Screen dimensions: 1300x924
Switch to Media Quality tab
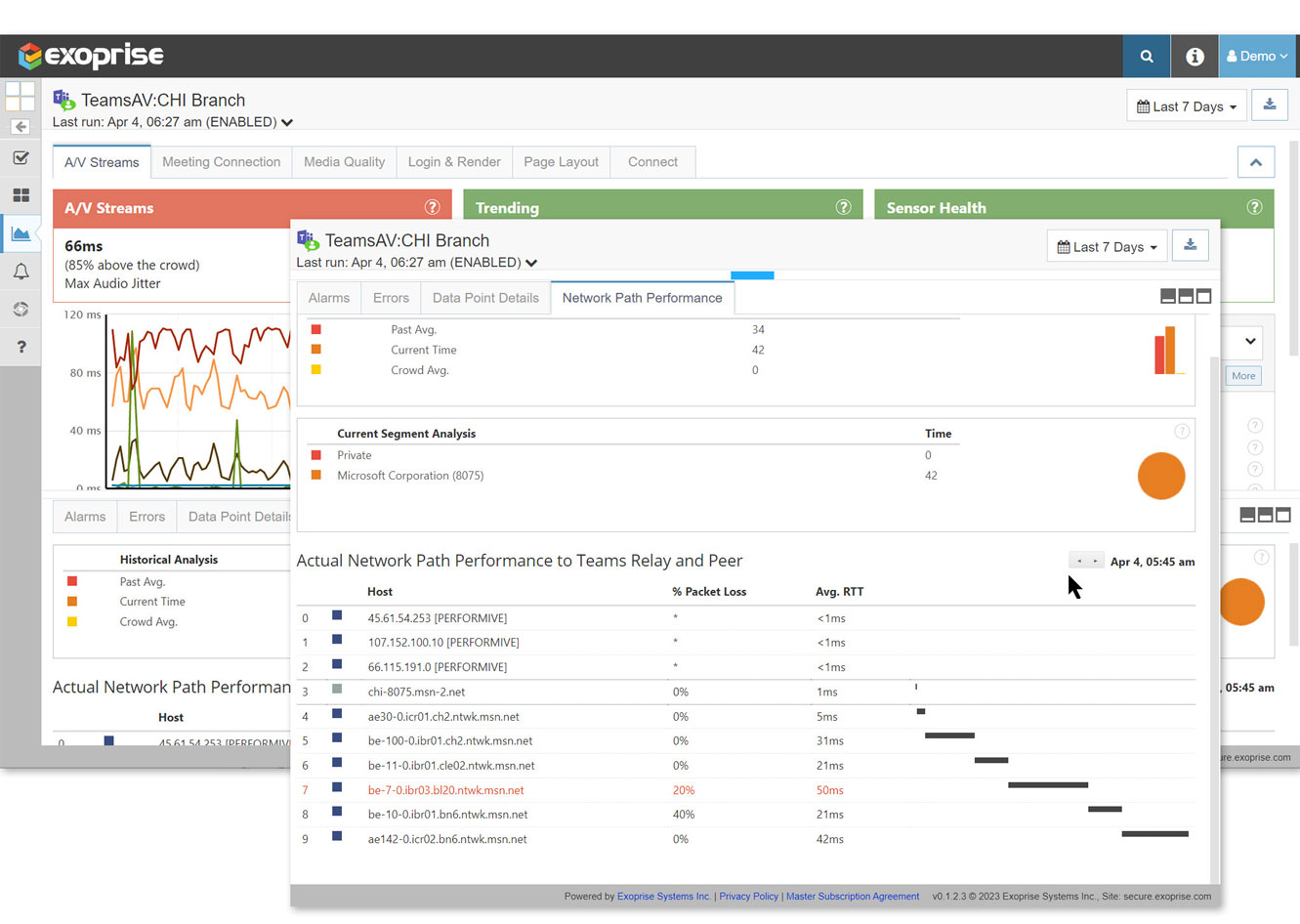click(x=344, y=162)
